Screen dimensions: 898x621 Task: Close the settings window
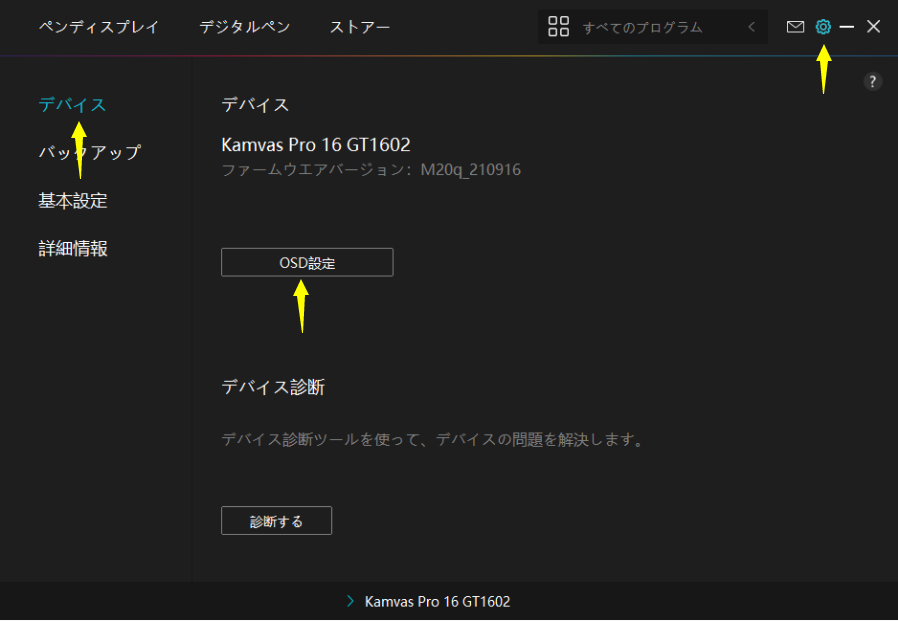[x=873, y=26]
